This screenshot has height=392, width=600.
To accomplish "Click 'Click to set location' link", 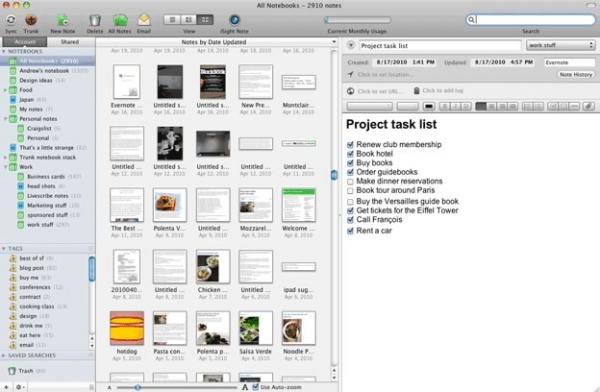I will (x=385, y=75).
